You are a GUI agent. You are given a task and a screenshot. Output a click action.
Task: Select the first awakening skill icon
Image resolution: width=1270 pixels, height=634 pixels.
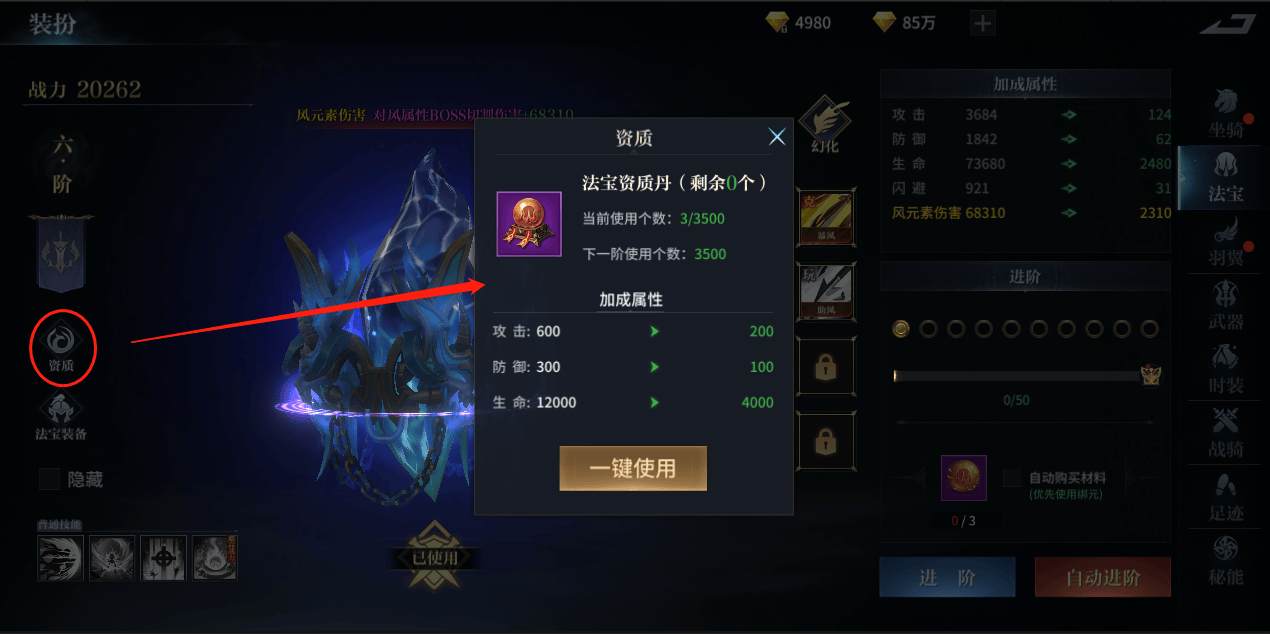point(60,557)
